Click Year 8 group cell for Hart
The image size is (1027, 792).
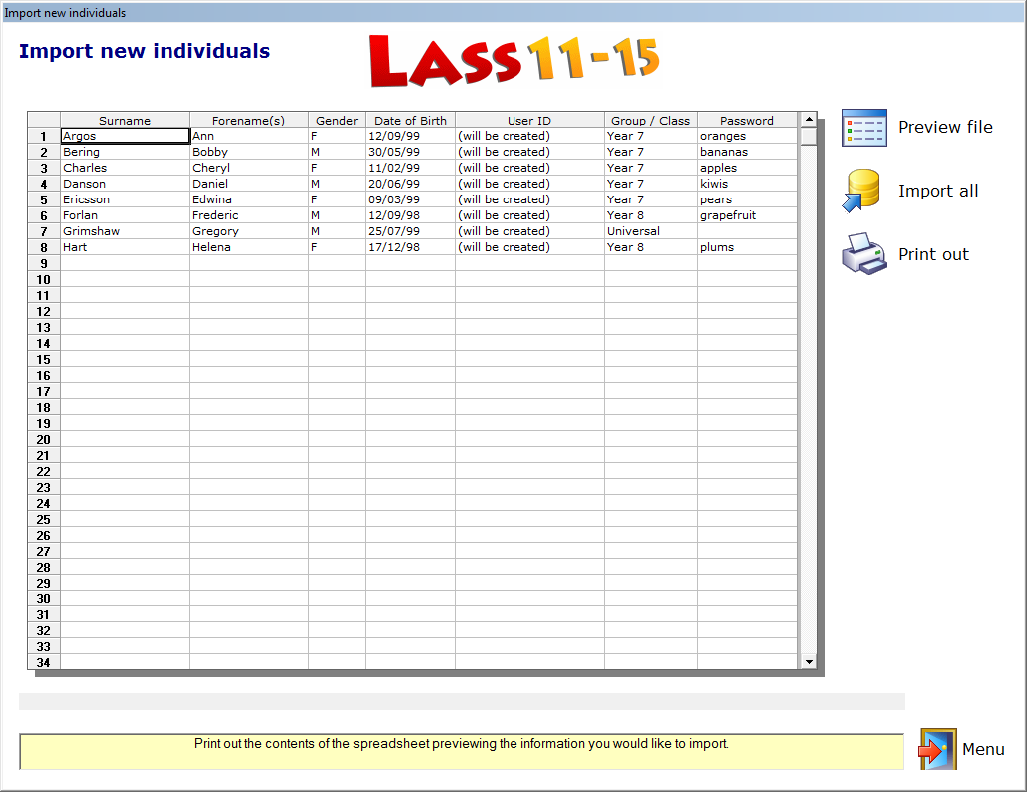[650, 247]
